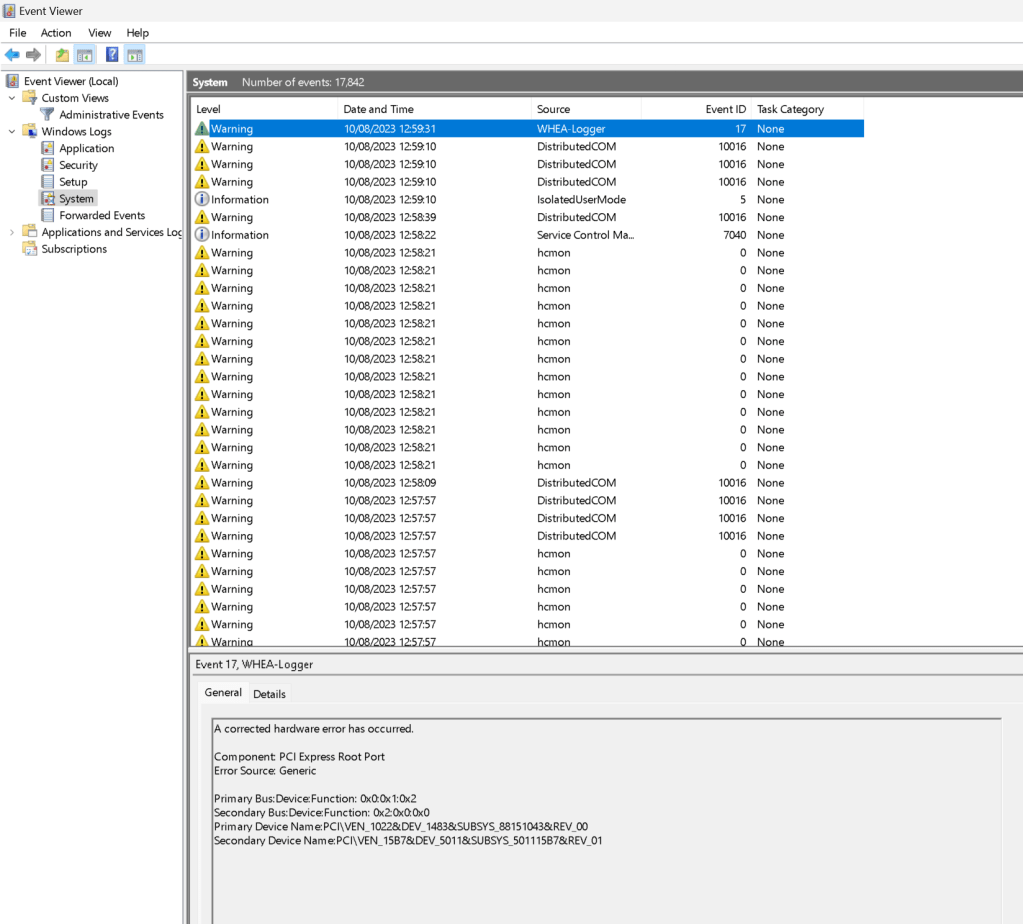This screenshot has width=1023, height=924.
Task: Click warning icon of WHEA-Logger event row
Action: point(202,129)
